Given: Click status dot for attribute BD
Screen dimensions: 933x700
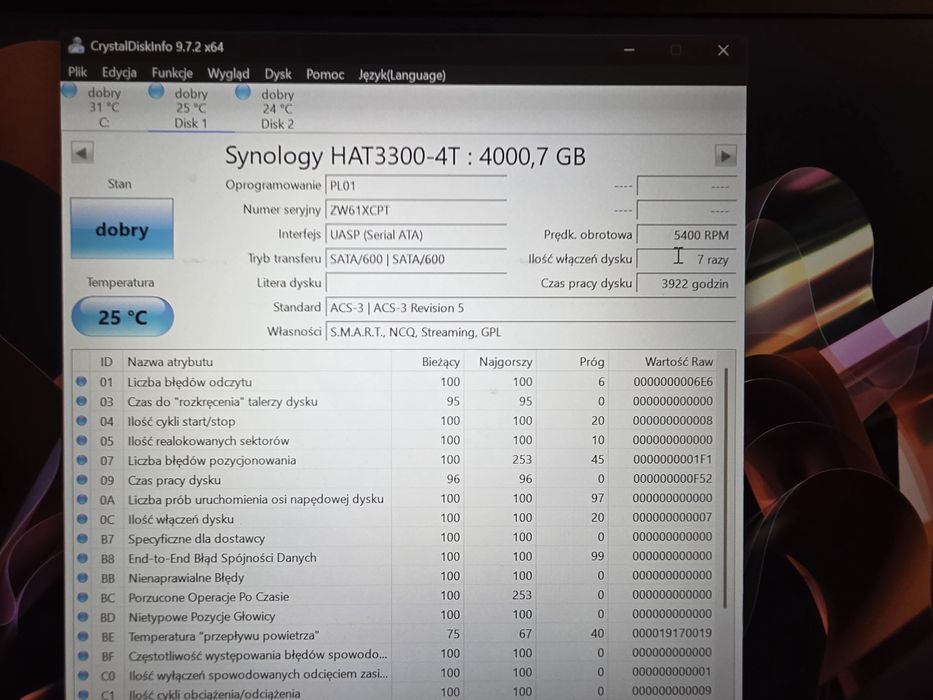Looking at the screenshot, I should click(83, 617).
